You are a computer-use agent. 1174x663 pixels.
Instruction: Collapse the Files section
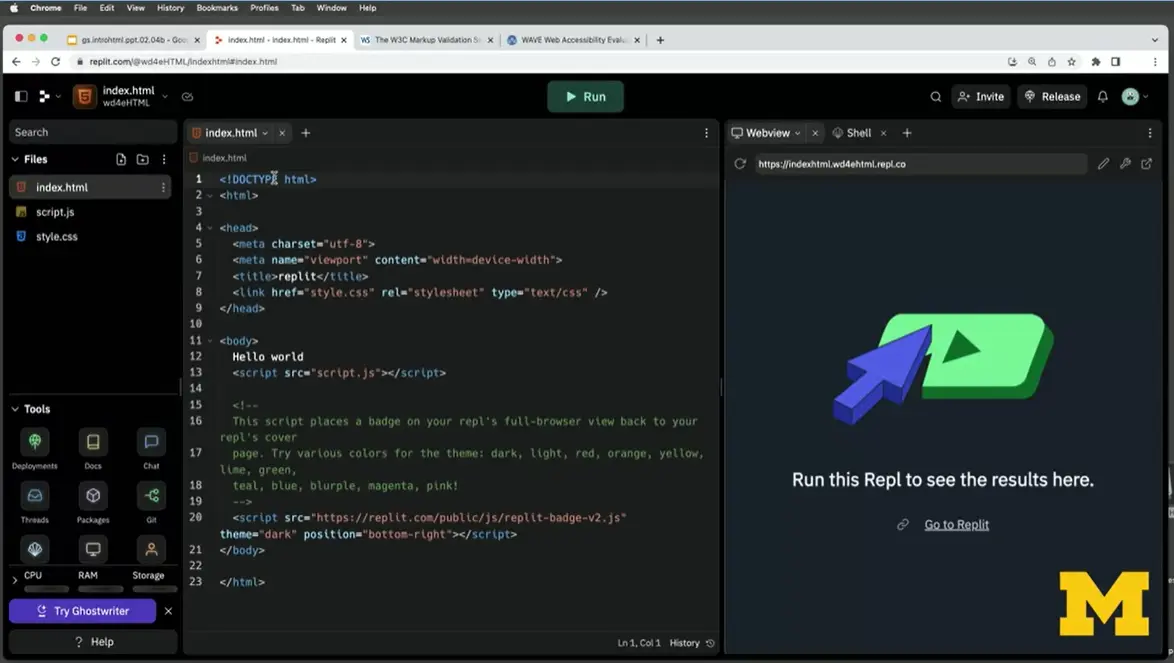(15, 159)
